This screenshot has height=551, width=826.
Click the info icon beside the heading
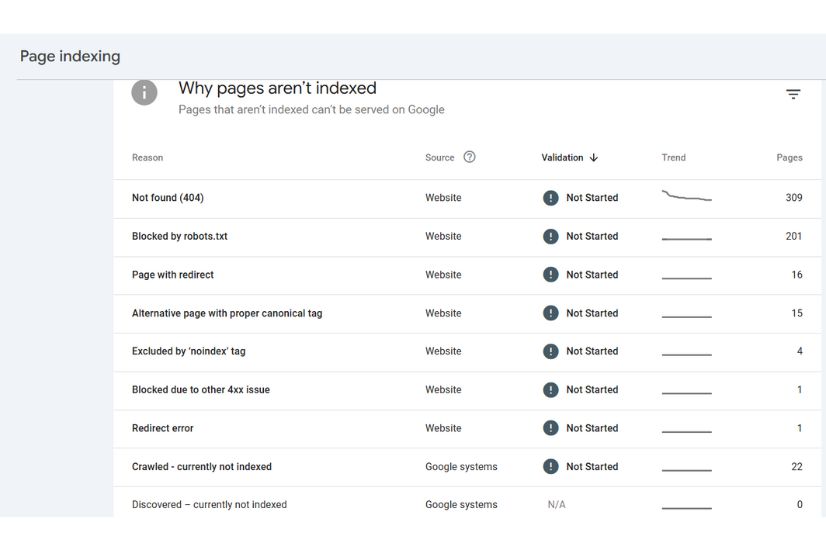[144, 93]
